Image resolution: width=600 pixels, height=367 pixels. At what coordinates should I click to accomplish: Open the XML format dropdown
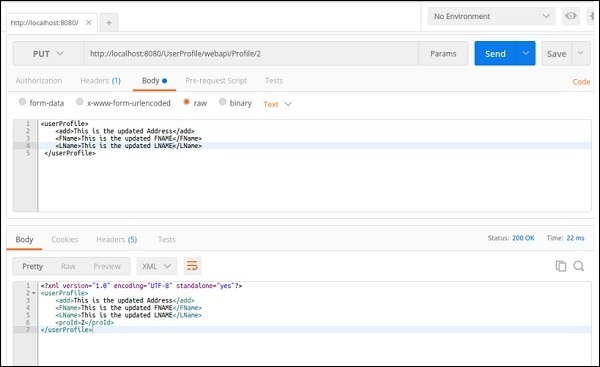[x=157, y=266]
